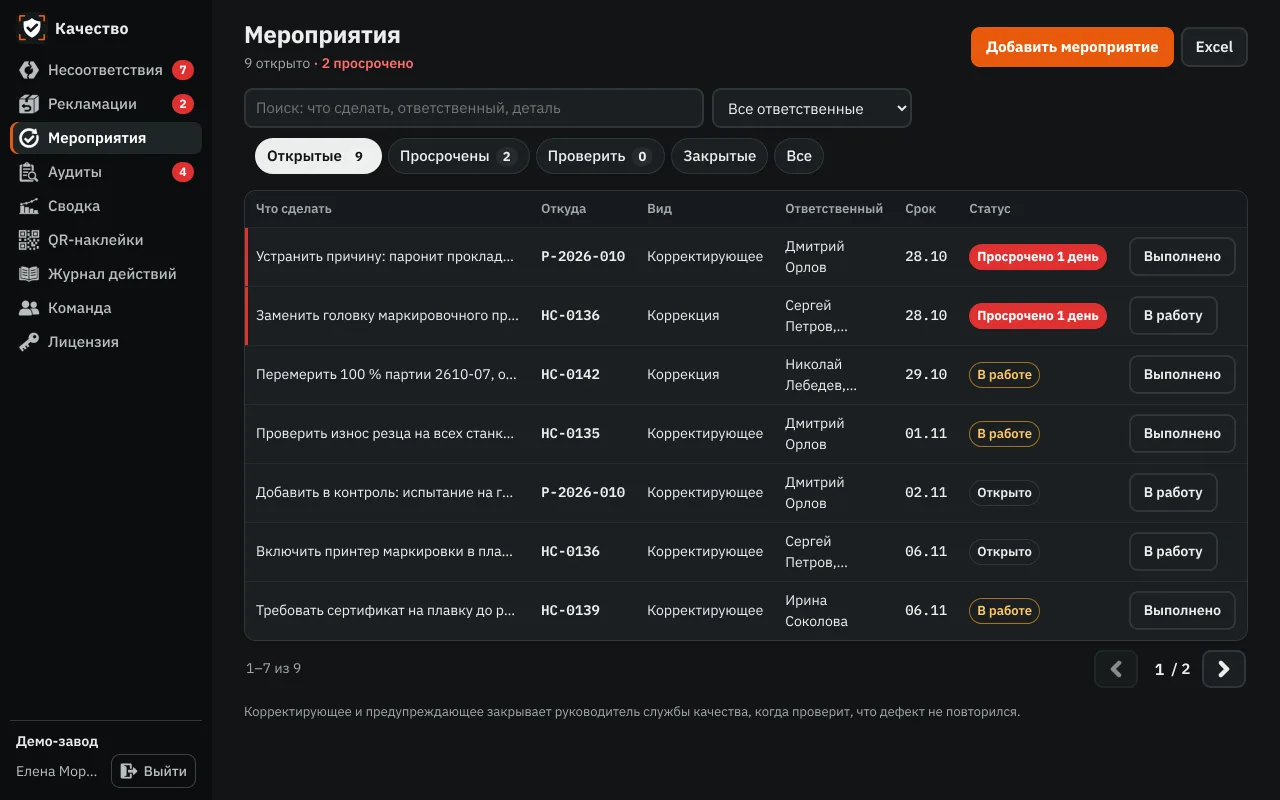Click the red badge 7 on Несоответствия
This screenshot has height=800, width=1280.
pyautogui.click(x=183, y=70)
